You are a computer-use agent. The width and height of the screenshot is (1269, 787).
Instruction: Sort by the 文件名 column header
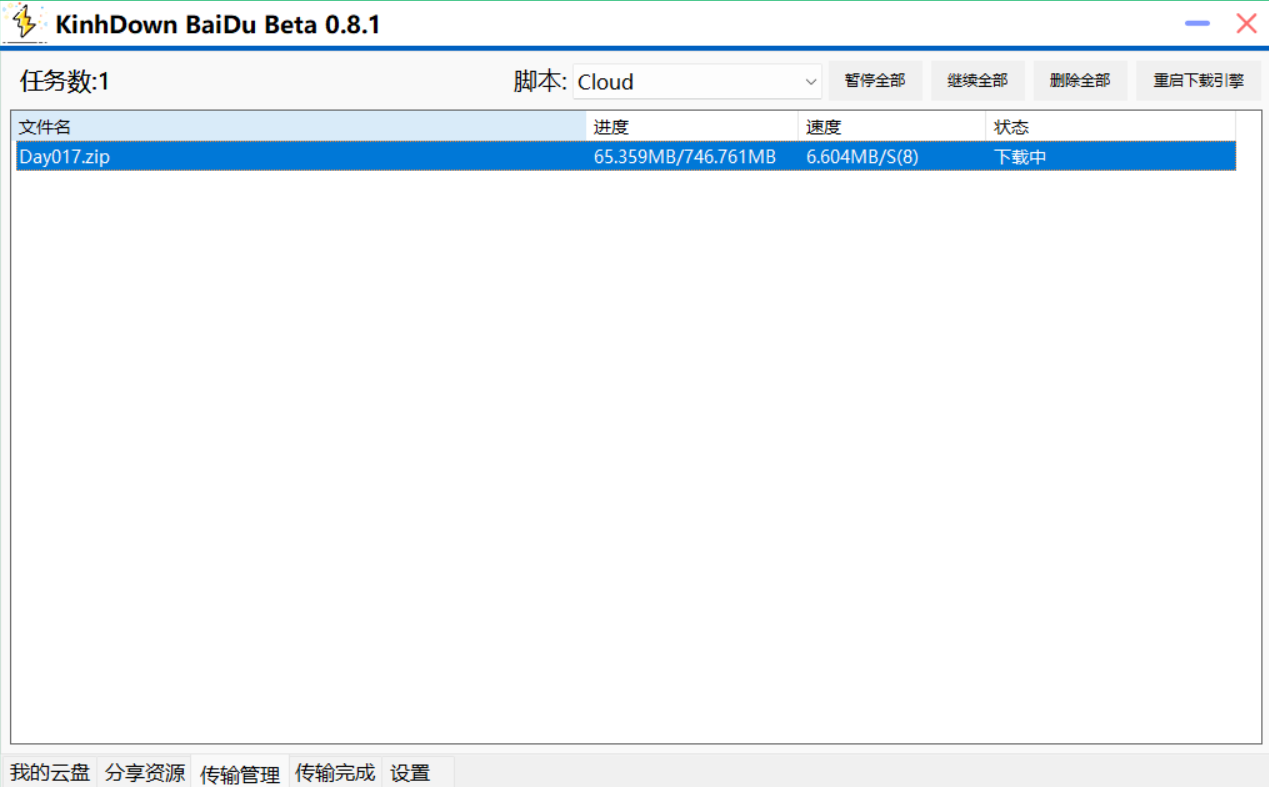pos(300,127)
